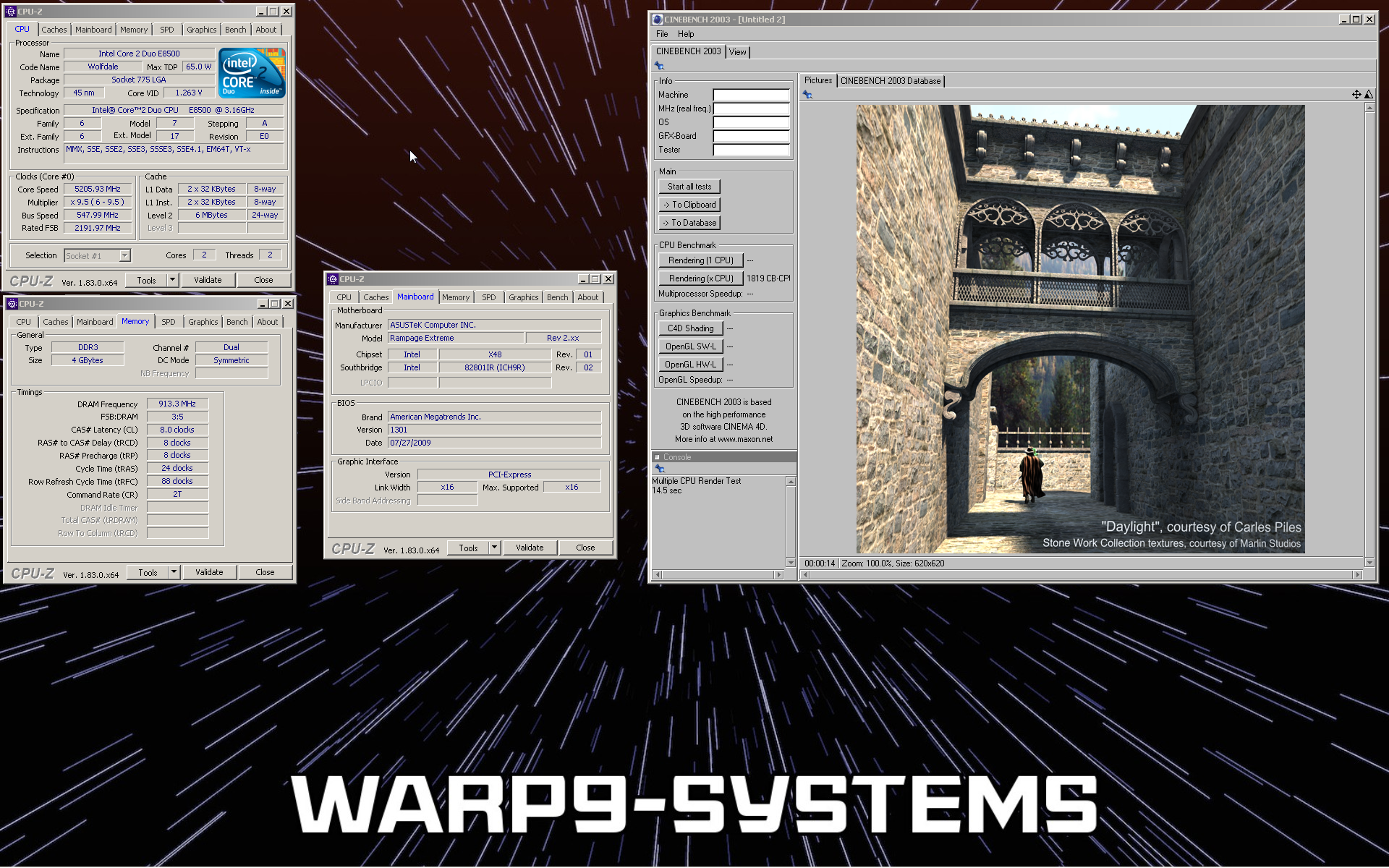The height and width of the screenshot is (868, 1389).
Task: Open About tab in CPU-Z Mainboard window
Action: (x=588, y=297)
